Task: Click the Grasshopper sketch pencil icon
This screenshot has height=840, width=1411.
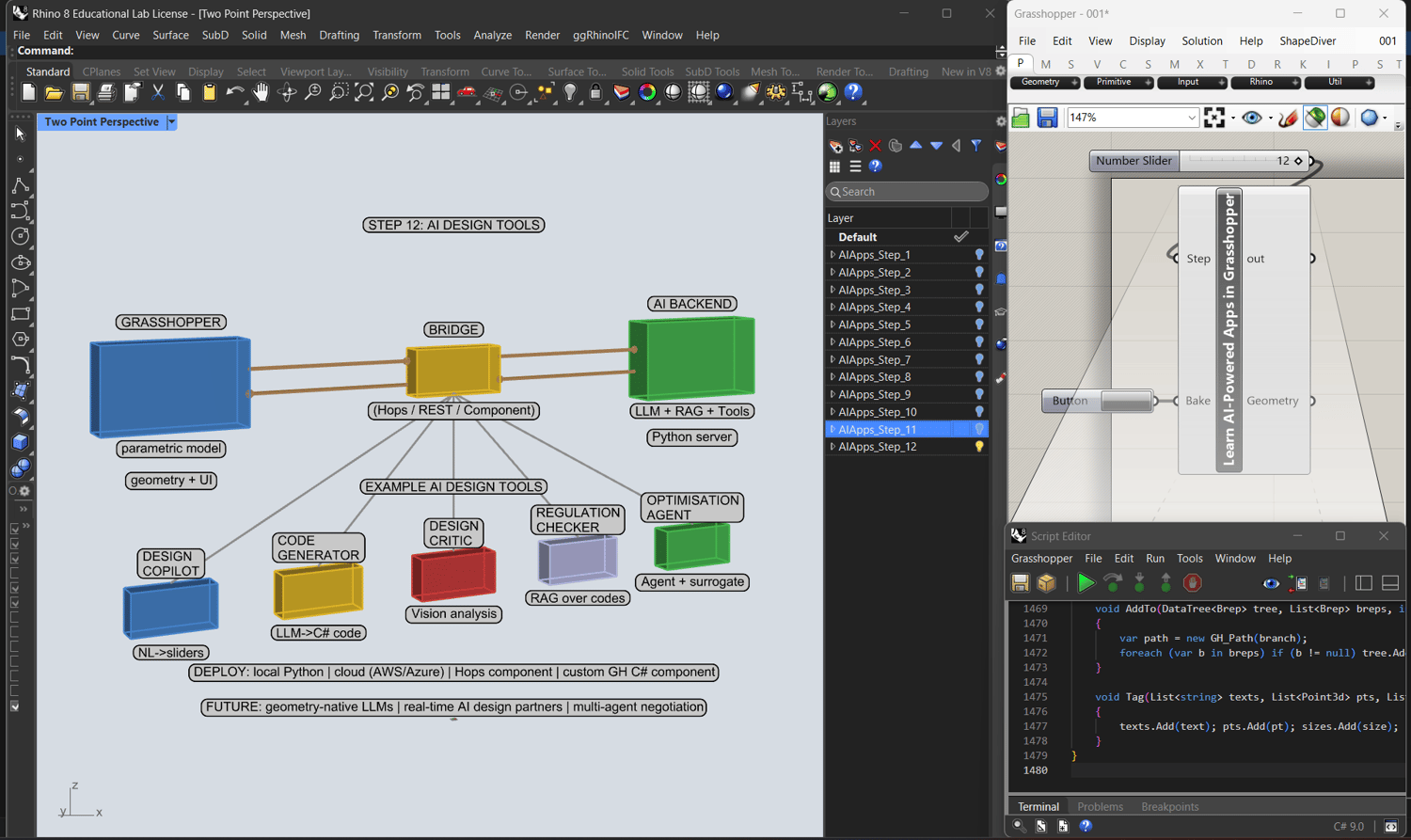Action: 1288,118
